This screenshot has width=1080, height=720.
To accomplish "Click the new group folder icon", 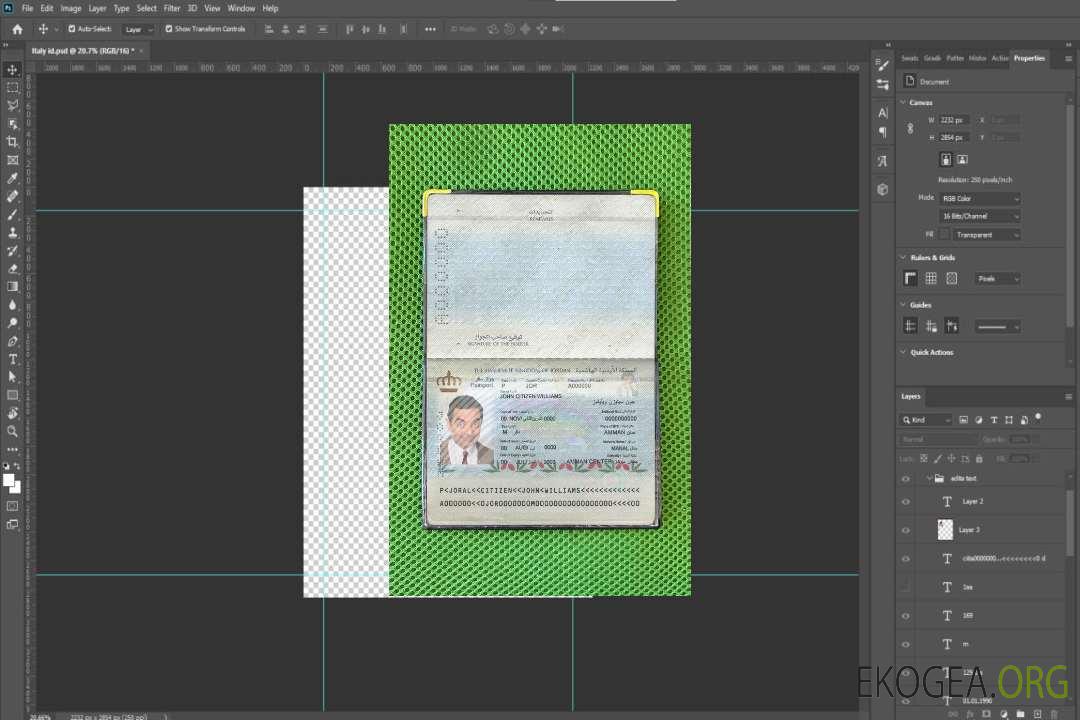I will coord(1020,714).
